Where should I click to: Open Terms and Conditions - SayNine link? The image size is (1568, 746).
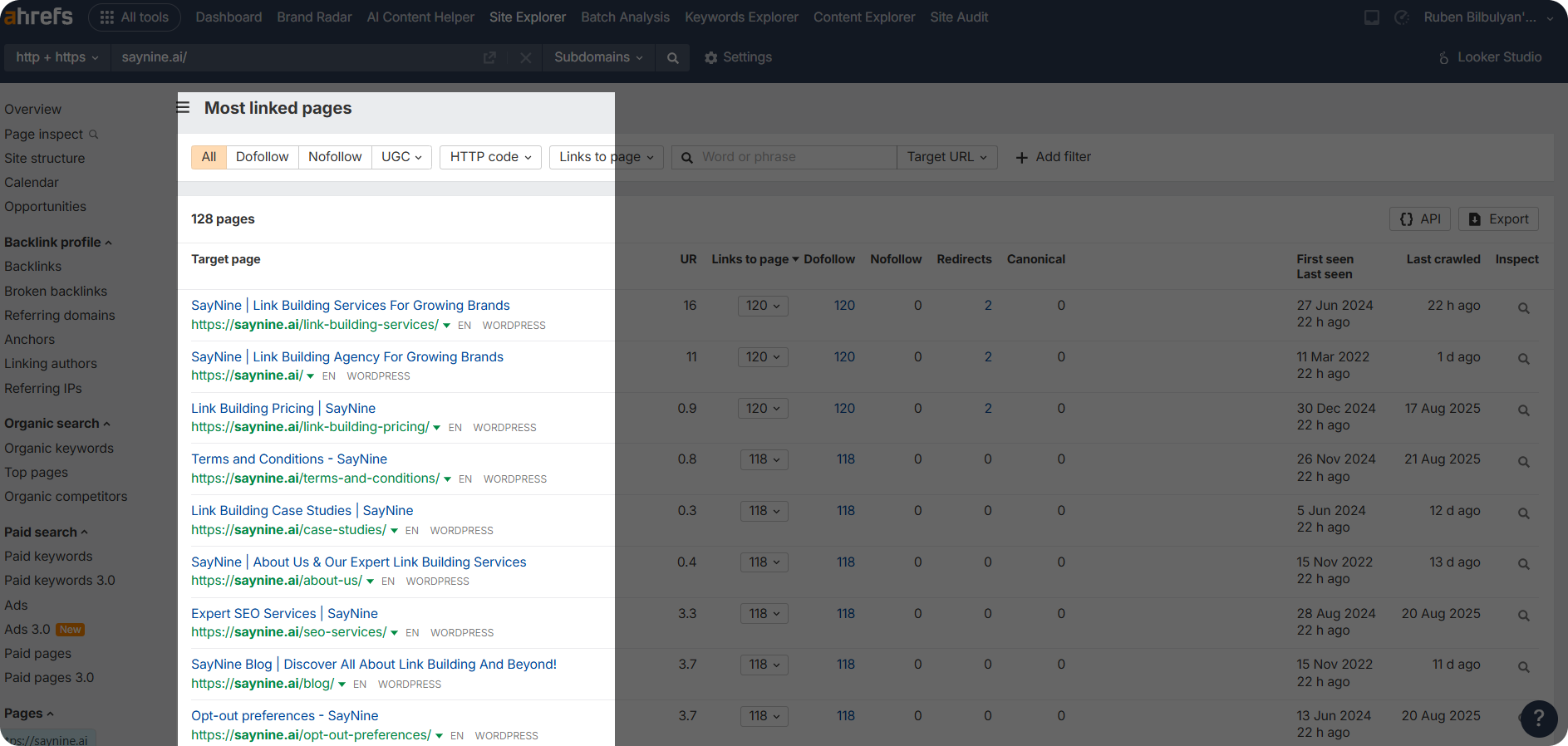pyautogui.click(x=289, y=459)
